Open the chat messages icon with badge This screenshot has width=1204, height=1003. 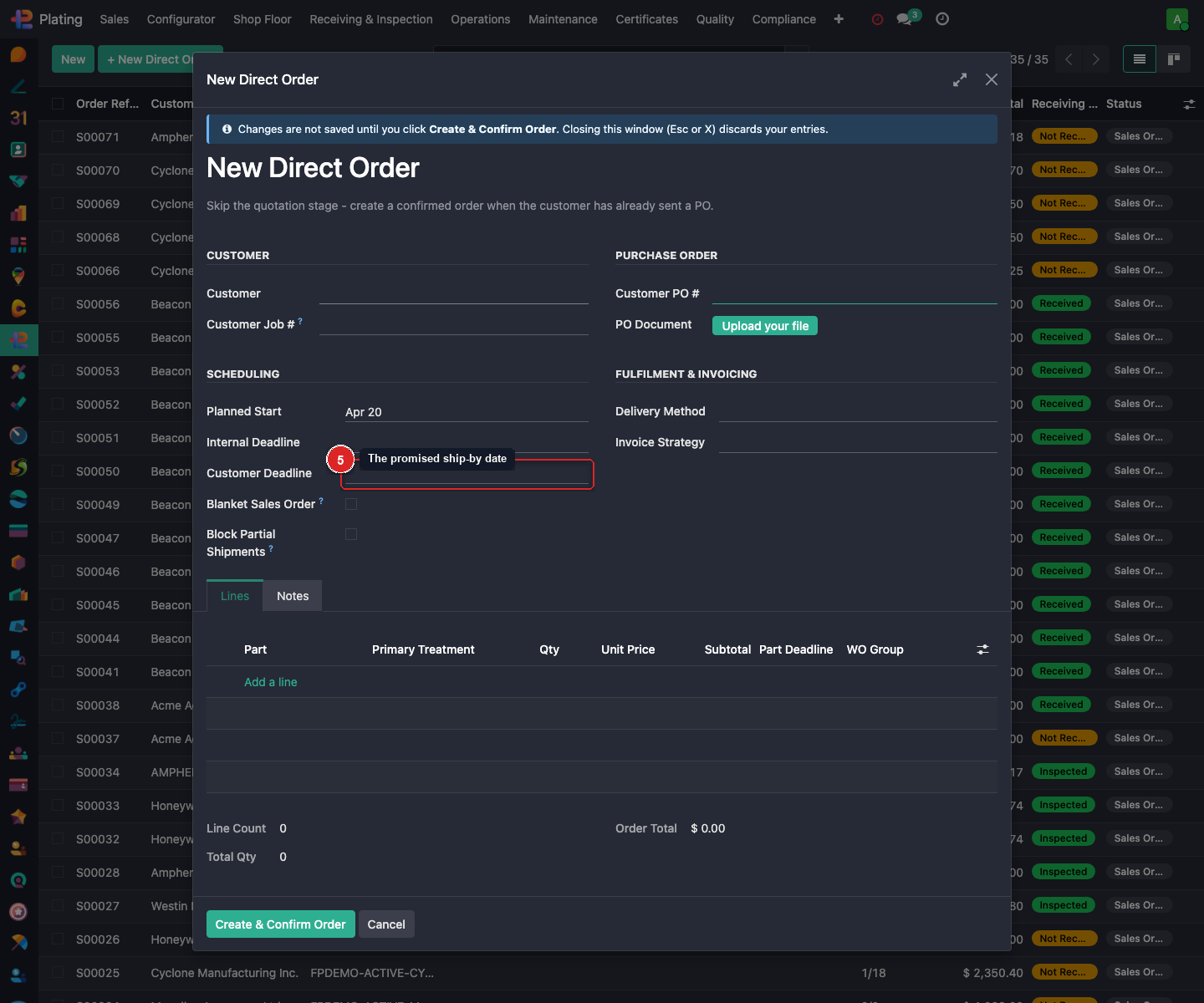[905, 19]
